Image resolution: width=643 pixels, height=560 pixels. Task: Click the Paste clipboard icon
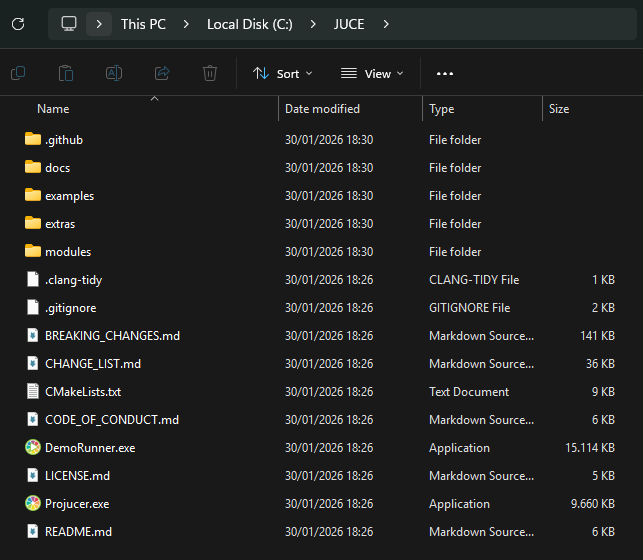[x=66, y=73]
